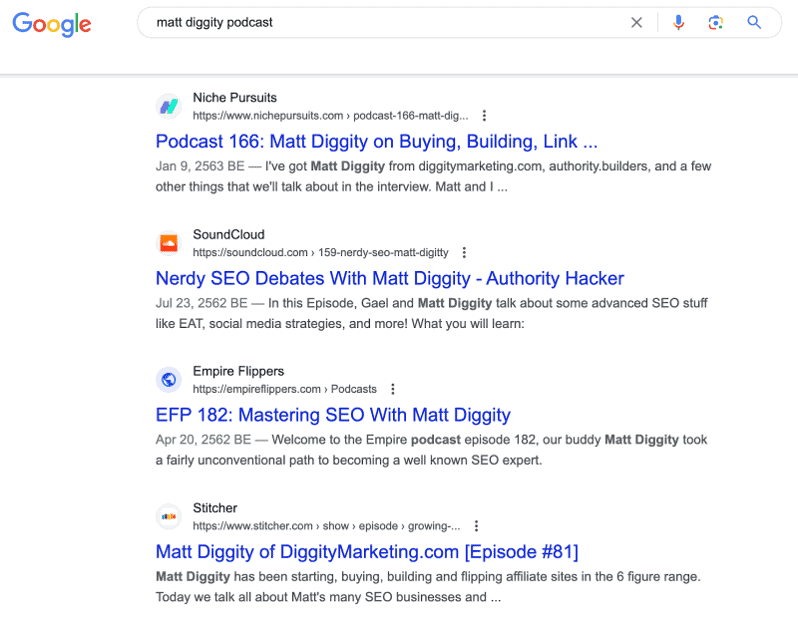Click the Niche Pursuits favicon
This screenshot has width=798, height=628.
(169, 106)
